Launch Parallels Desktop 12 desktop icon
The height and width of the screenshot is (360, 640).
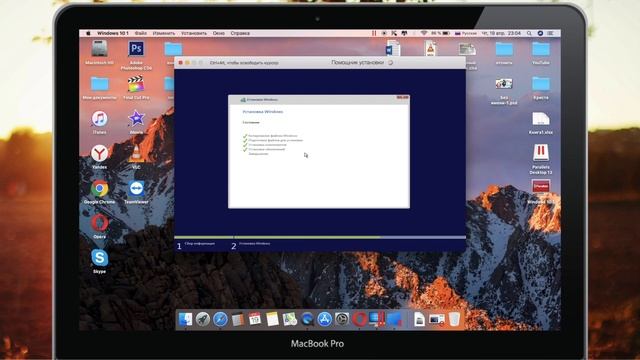coord(541,153)
